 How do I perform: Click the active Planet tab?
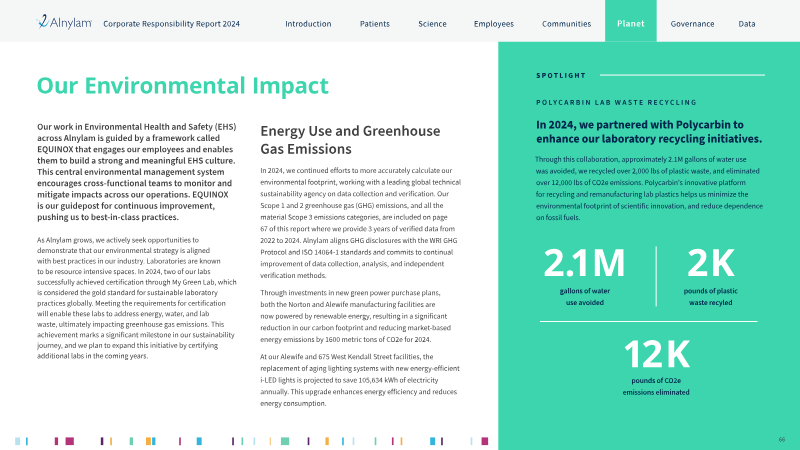coord(631,21)
